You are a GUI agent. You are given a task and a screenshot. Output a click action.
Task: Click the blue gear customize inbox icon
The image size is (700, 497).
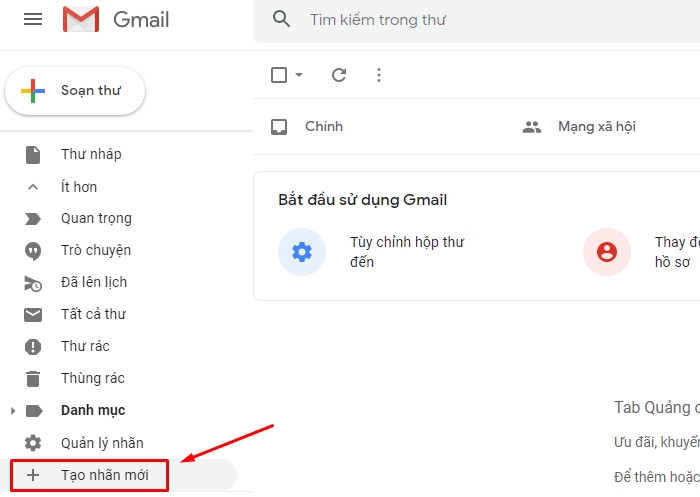click(302, 252)
